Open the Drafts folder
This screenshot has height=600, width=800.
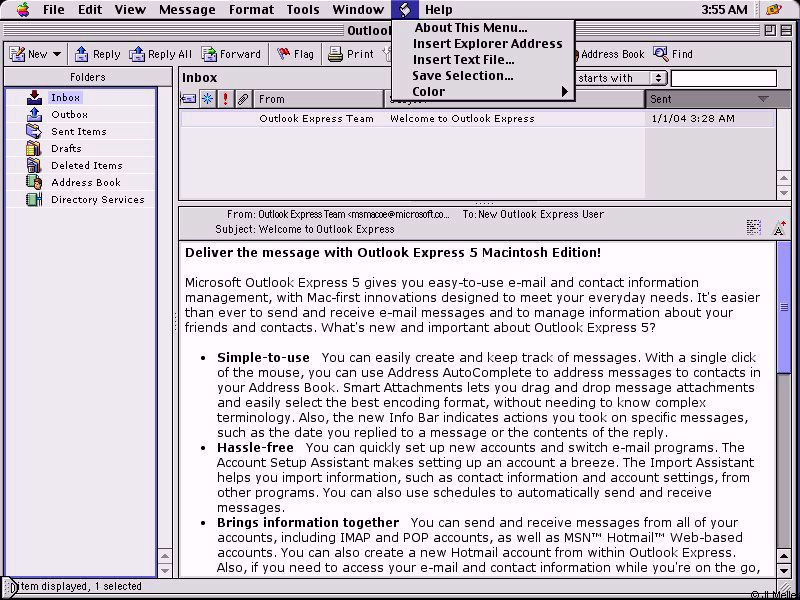coord(66,148)
